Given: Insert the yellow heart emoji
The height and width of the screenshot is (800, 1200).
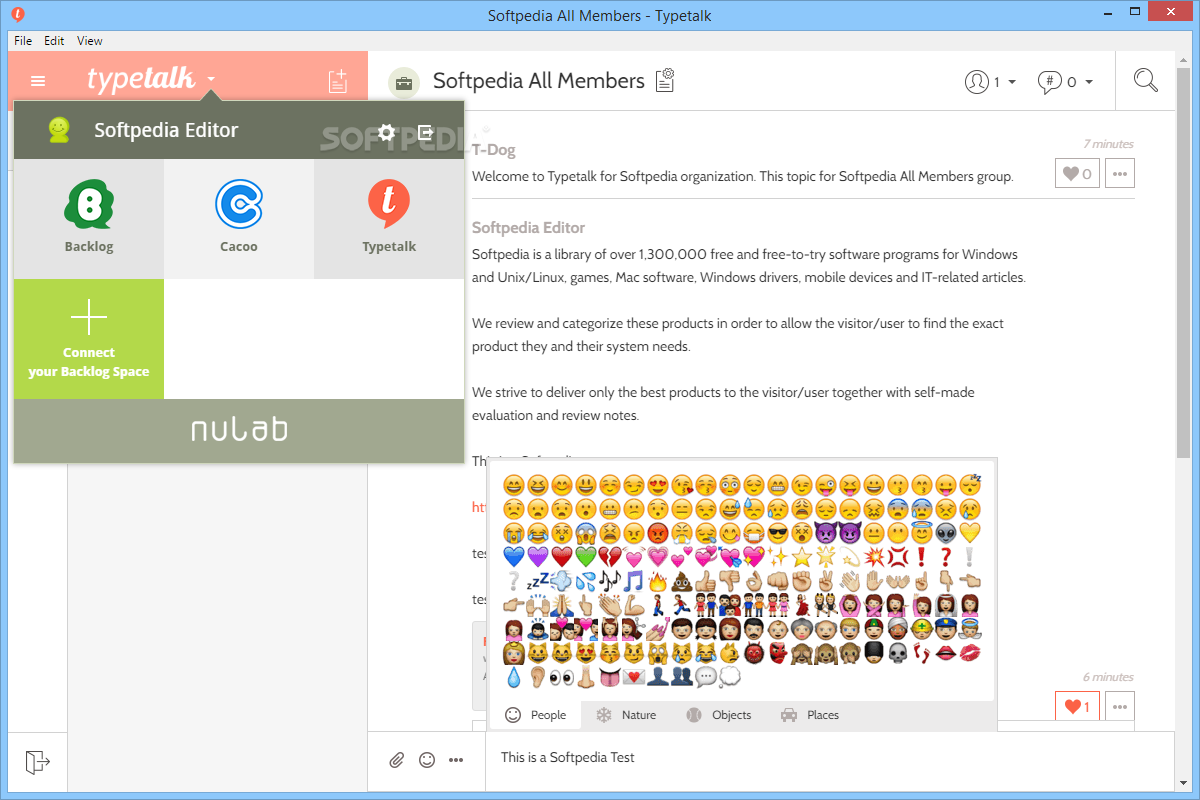Looking at the screenshot, I should pyautogui.click(x=970, y=532).
